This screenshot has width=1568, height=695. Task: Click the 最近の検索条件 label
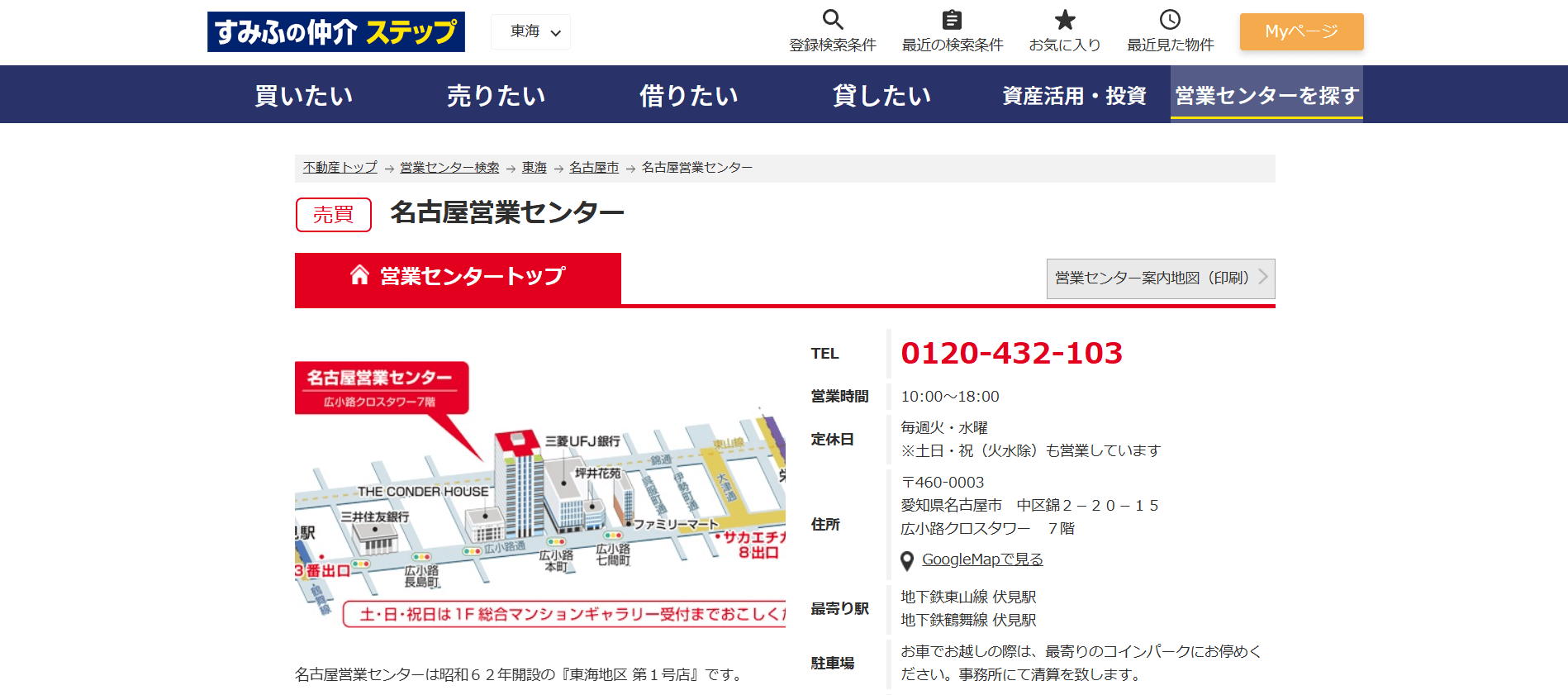[953, 45]
